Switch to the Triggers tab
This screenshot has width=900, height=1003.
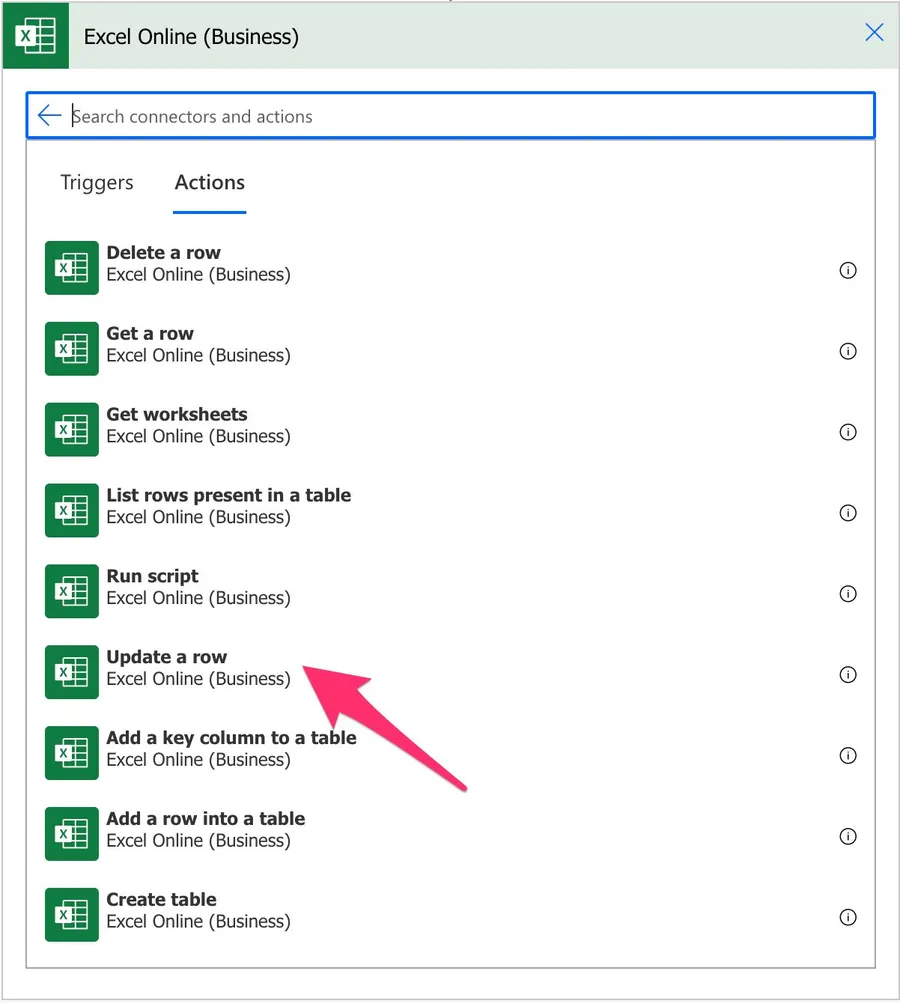(97, 183)
